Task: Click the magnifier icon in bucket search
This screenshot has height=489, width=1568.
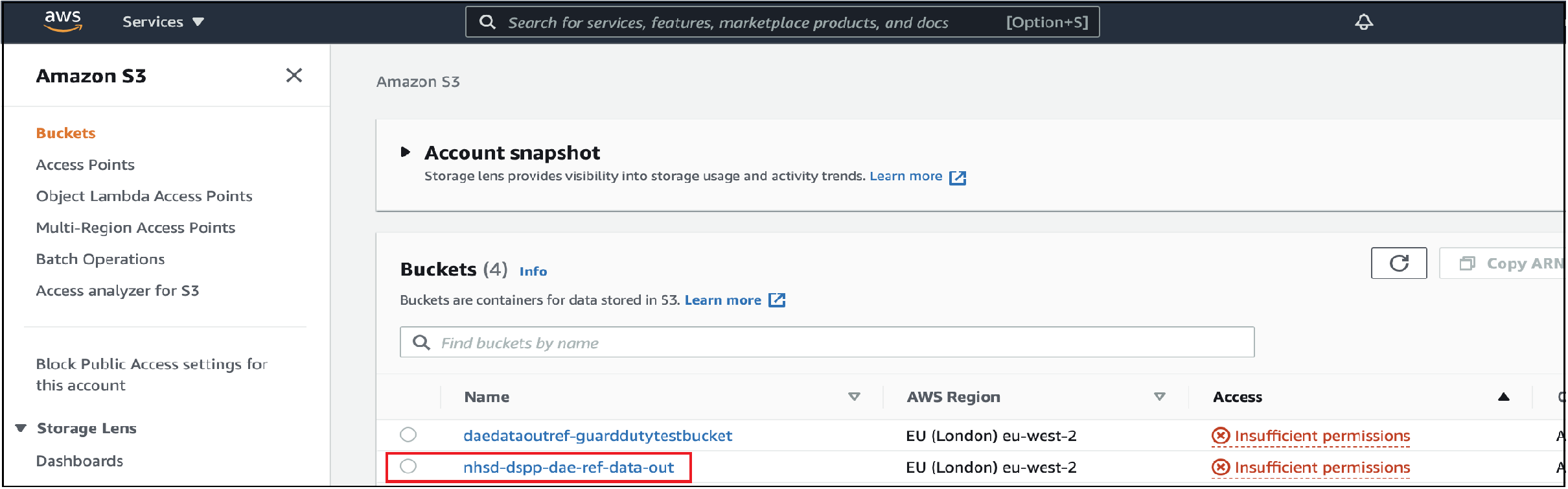Action: (421, 342)
